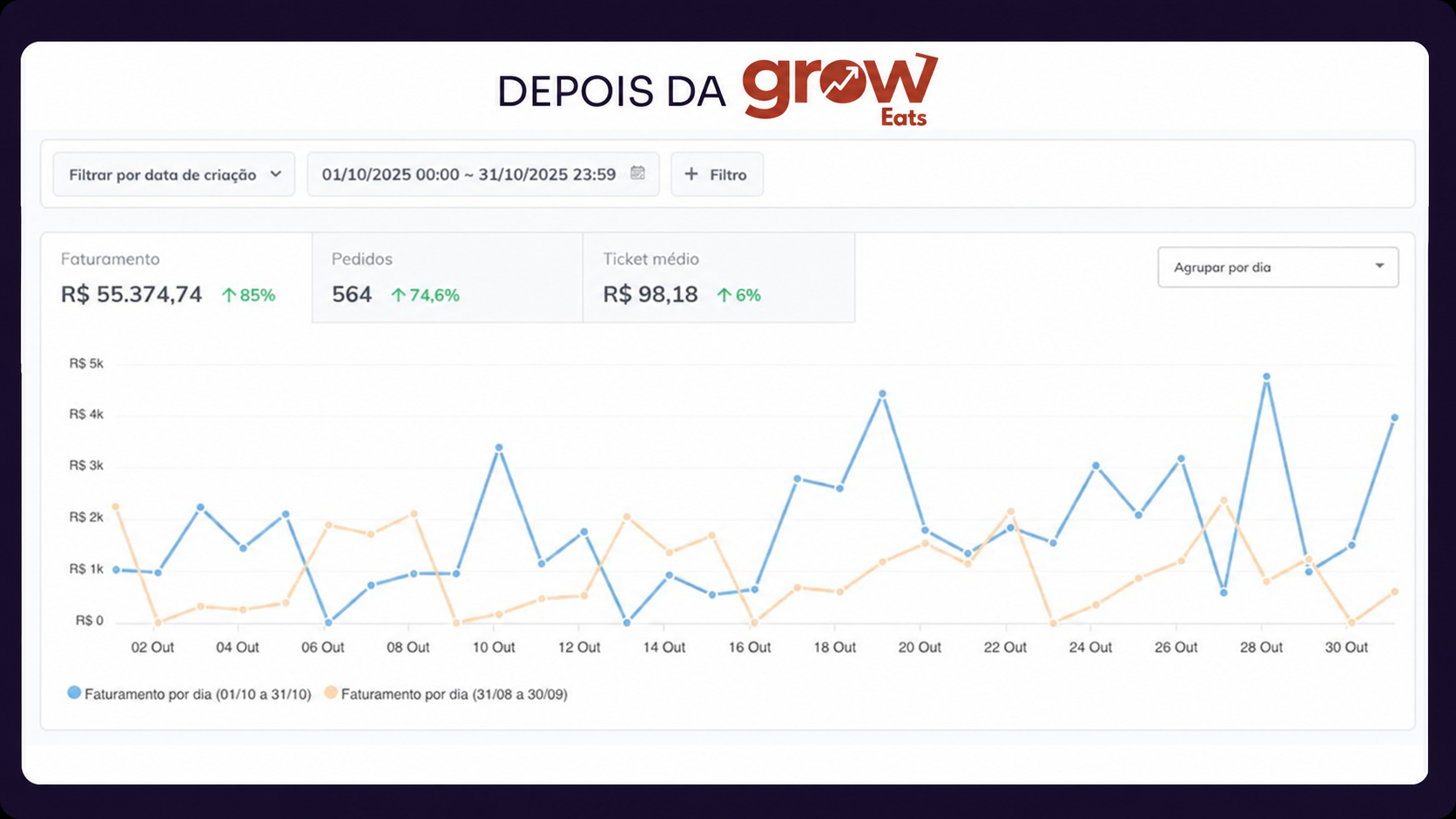Select the Ticket médio tab
Screen dimensions: 1456x819
(719, 278)
